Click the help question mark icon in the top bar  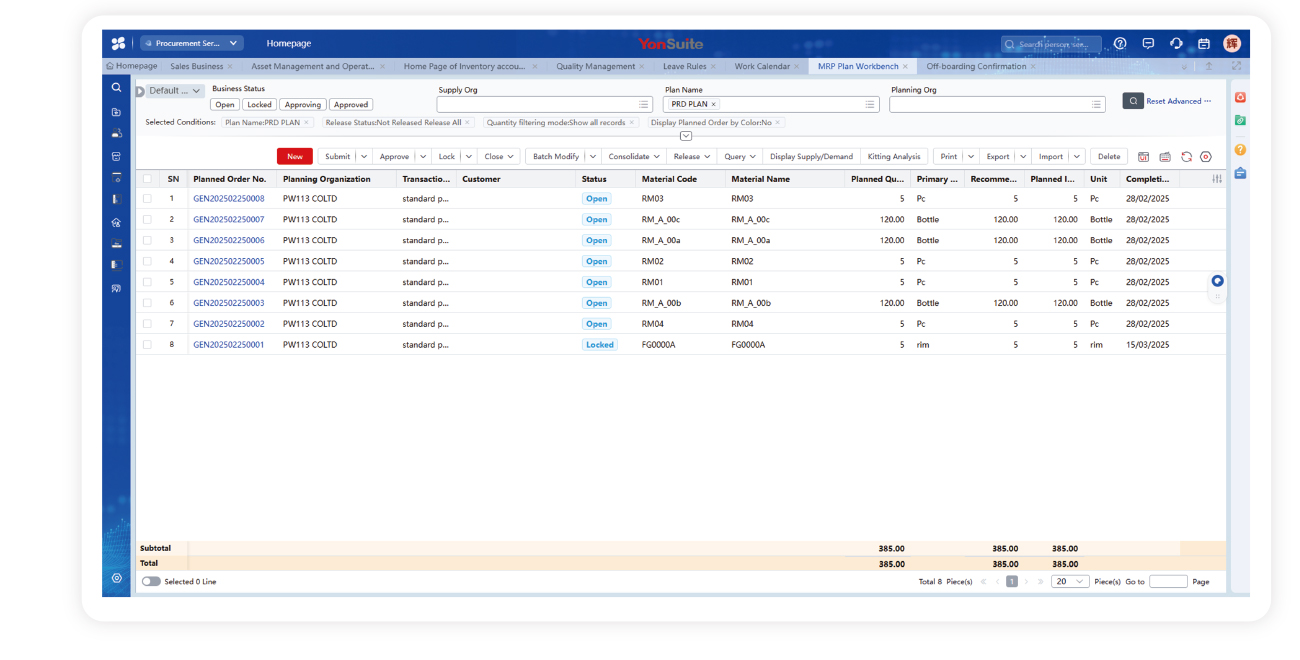coord(1120,44)
